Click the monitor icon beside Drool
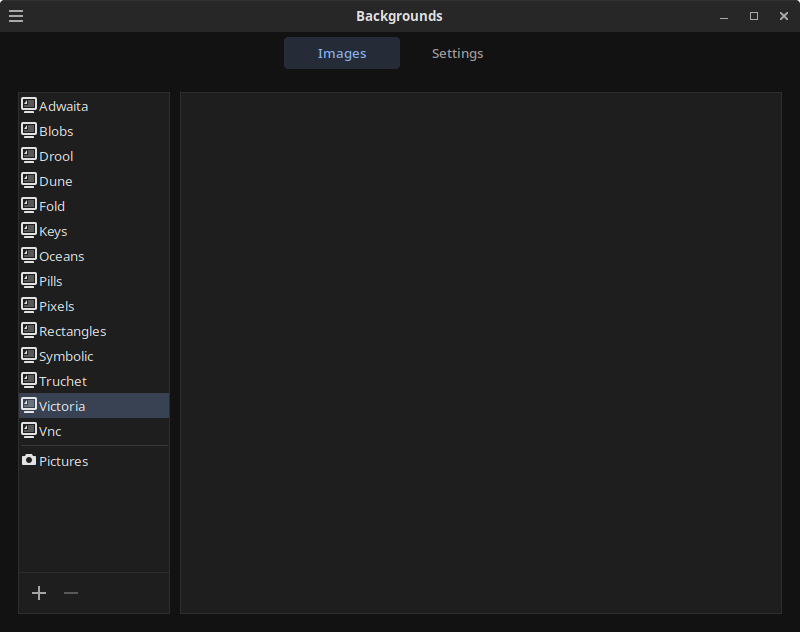 (29, 156)
